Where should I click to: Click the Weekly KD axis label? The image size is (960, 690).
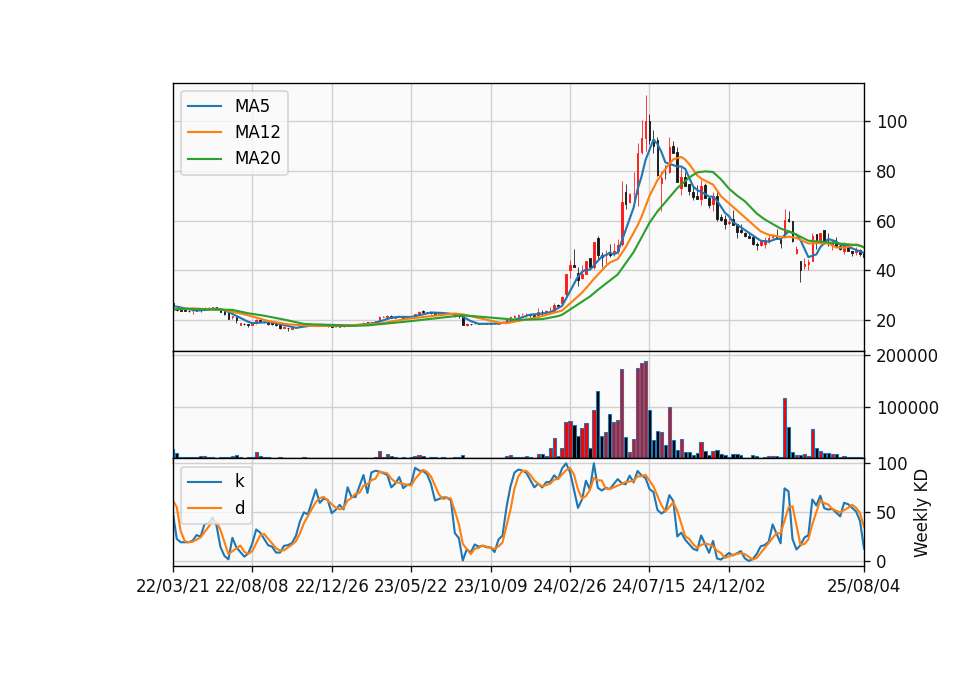921,514
